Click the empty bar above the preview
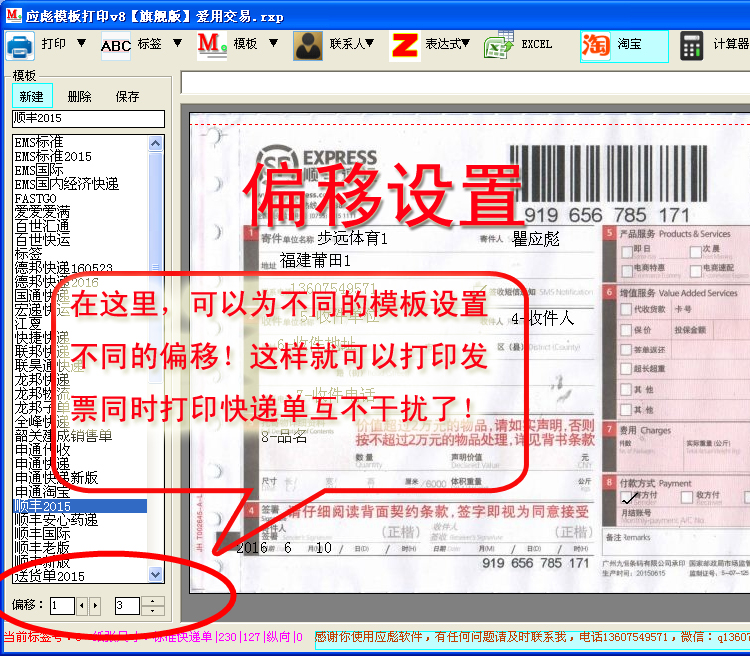 [465, 82]
